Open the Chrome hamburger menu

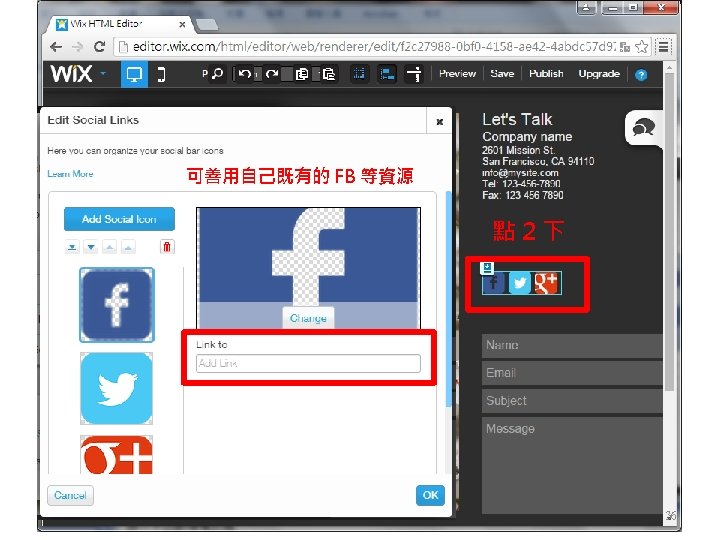coord(664,47)
